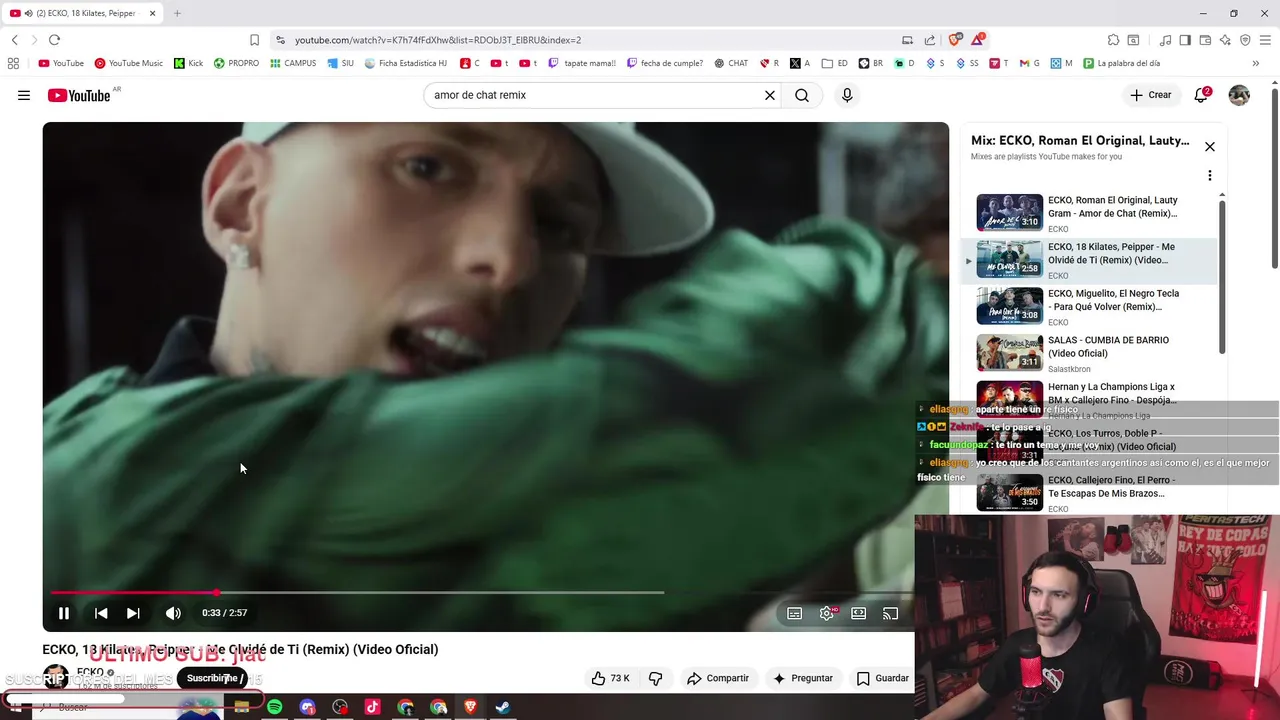Open the browser main menu hamburger
The image size is (1280, 720).
pos(1265,40)
